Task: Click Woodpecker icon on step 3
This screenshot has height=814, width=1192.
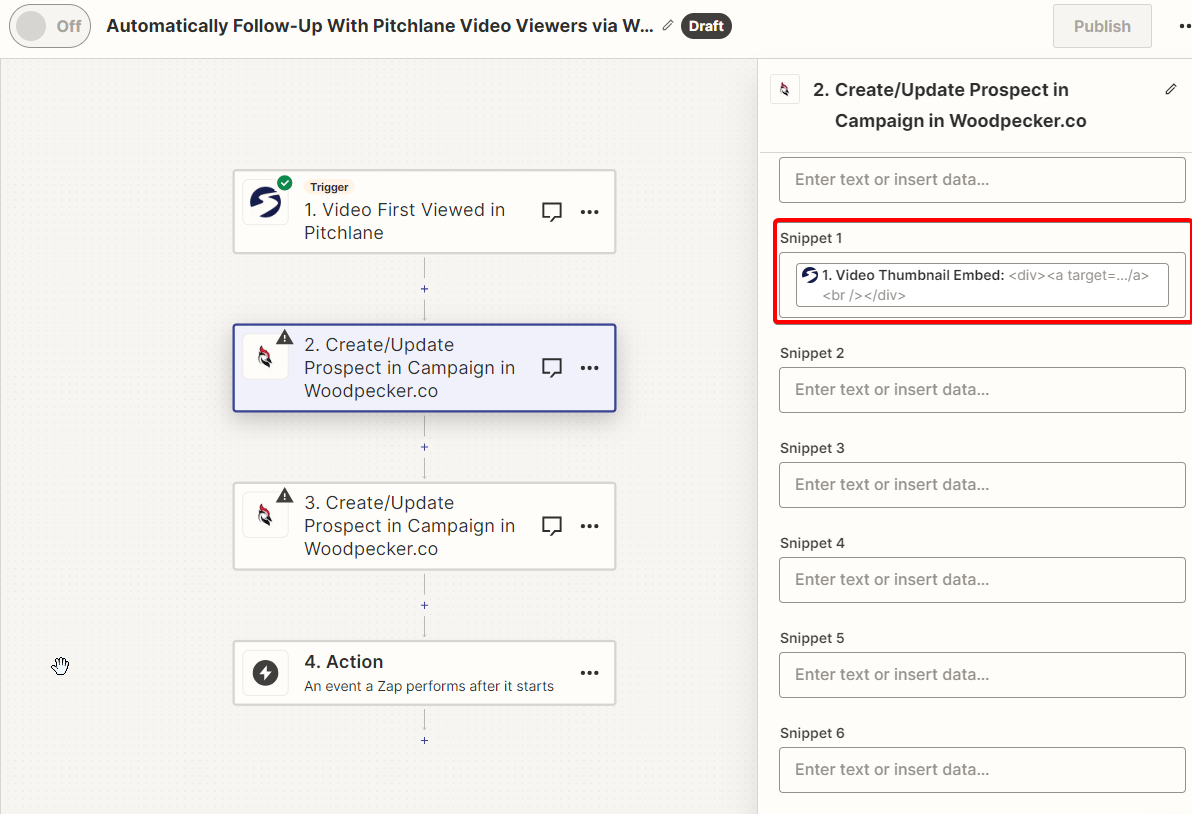Action: [265, 515]
